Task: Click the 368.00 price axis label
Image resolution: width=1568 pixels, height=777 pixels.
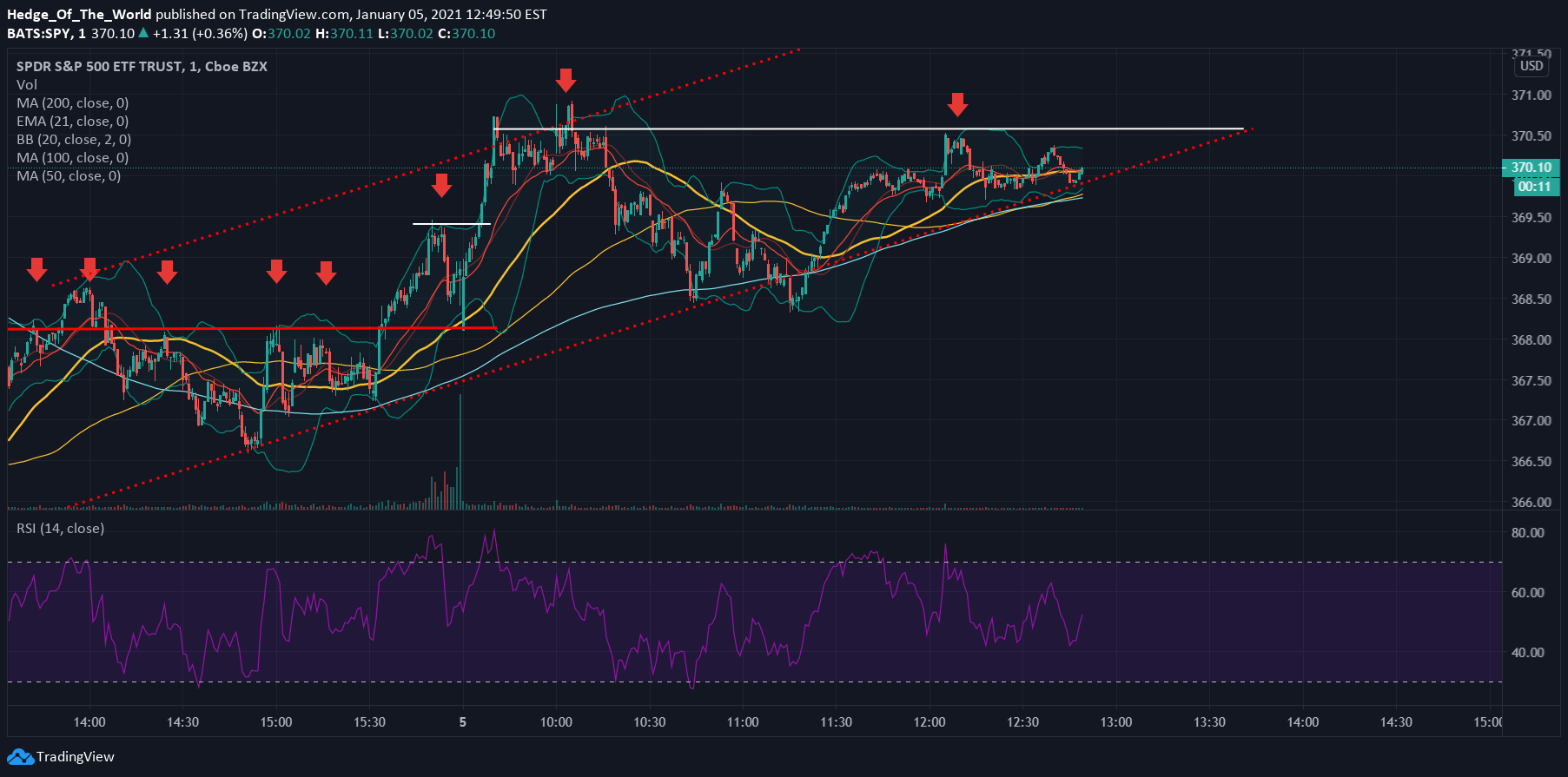Action: (1531, 339)
